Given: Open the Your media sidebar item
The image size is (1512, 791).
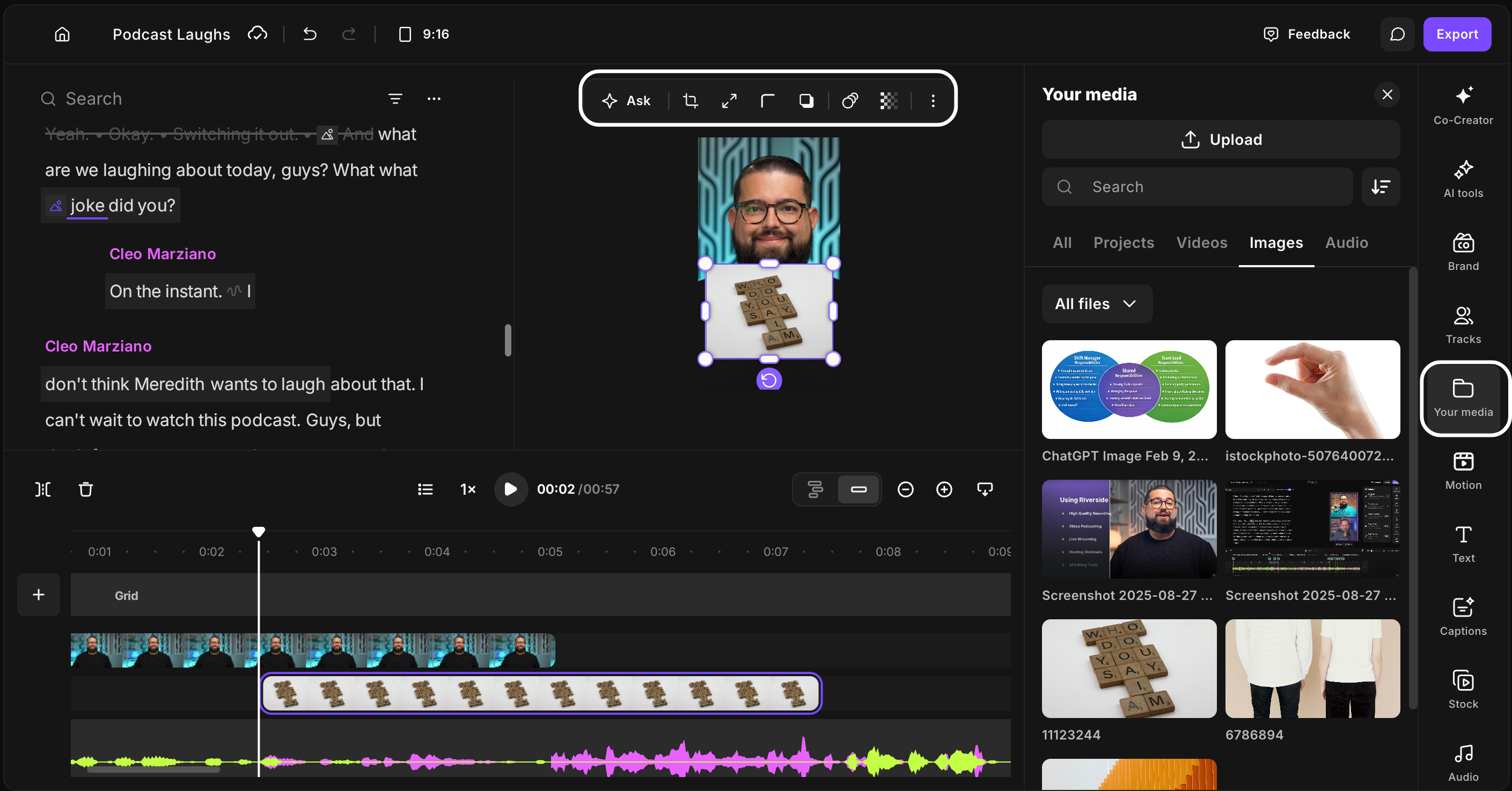Looking at the screenshot, I should [1463, 398].
